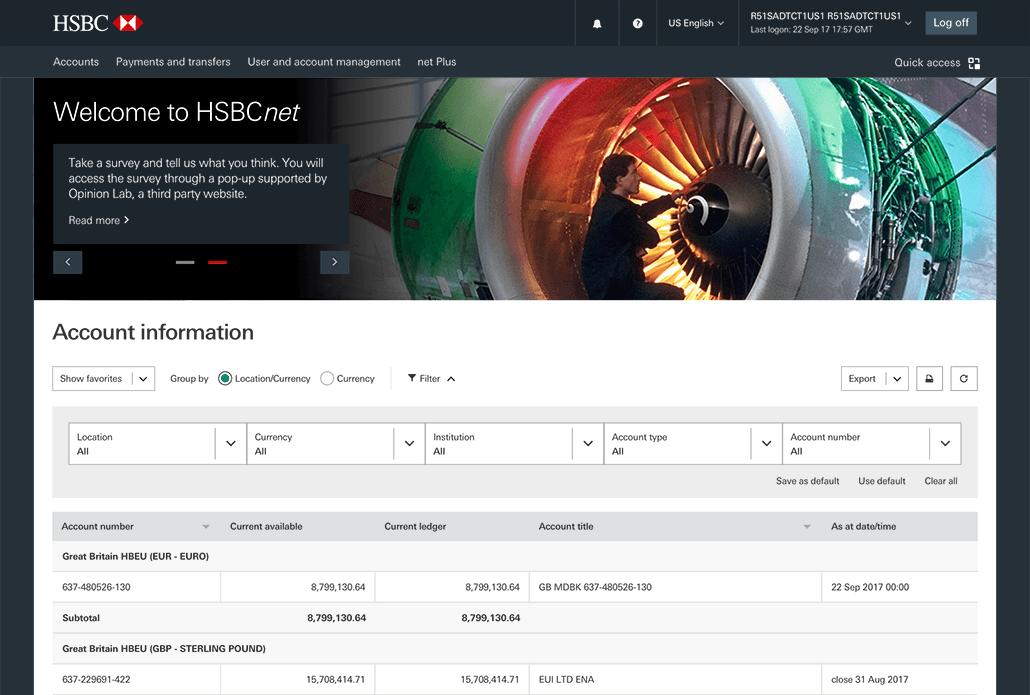Click As at date/time column header
Viewport: 1030px width, 695px height.
point(863,526)
